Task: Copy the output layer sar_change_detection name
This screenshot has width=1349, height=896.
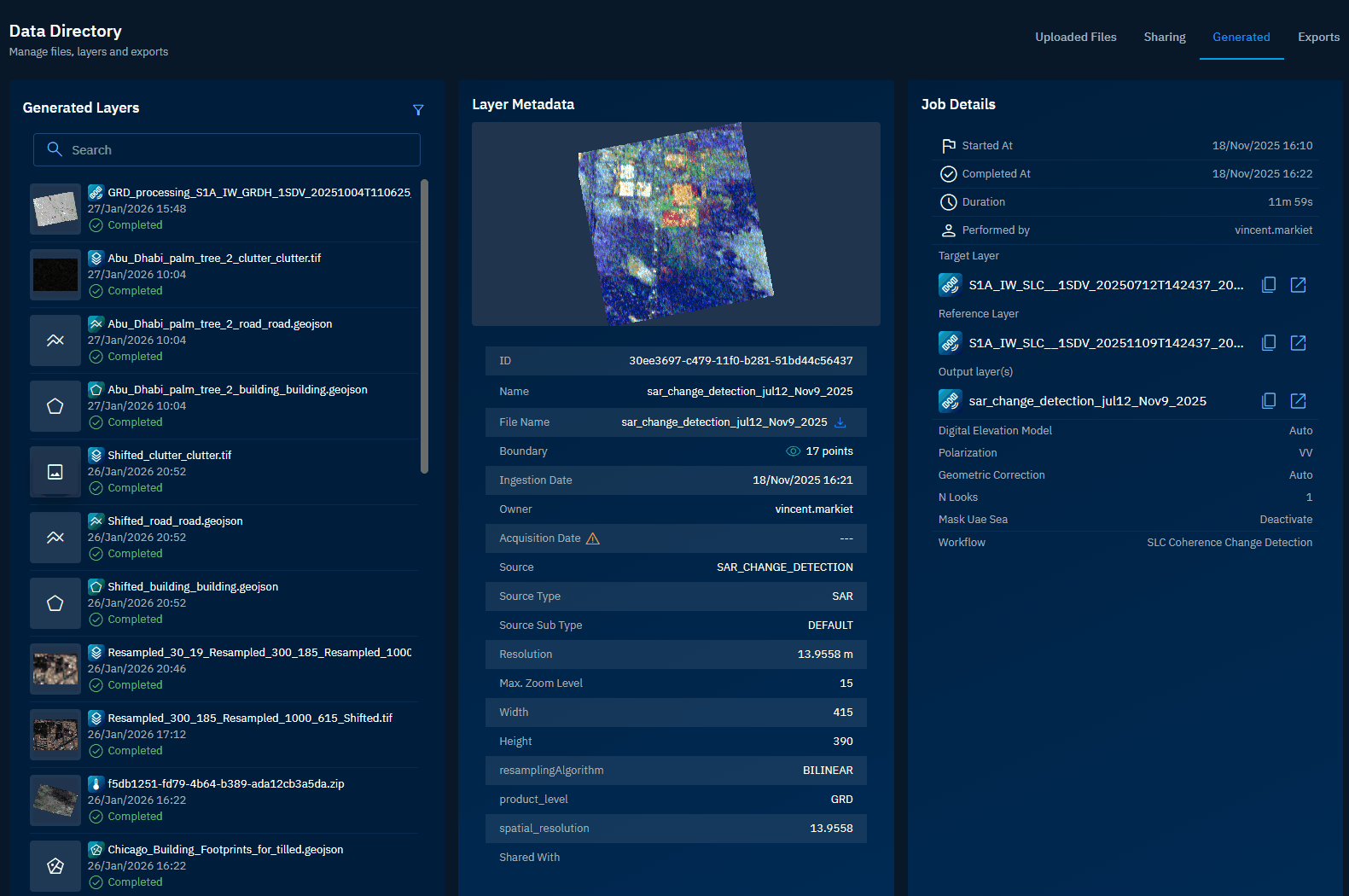Action: (x=1269, y=401)
